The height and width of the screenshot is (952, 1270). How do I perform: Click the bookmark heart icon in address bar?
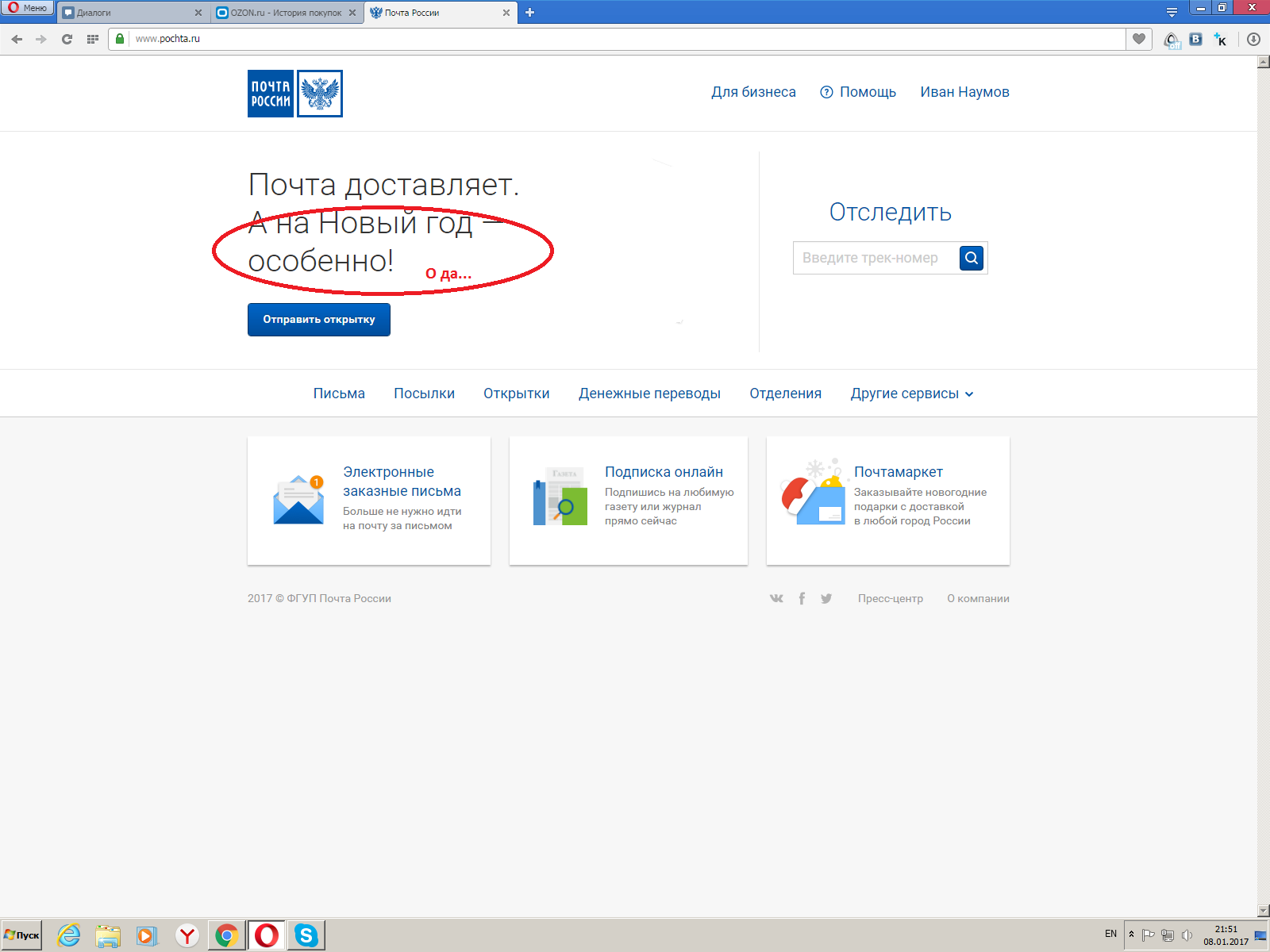point(1139,39)
